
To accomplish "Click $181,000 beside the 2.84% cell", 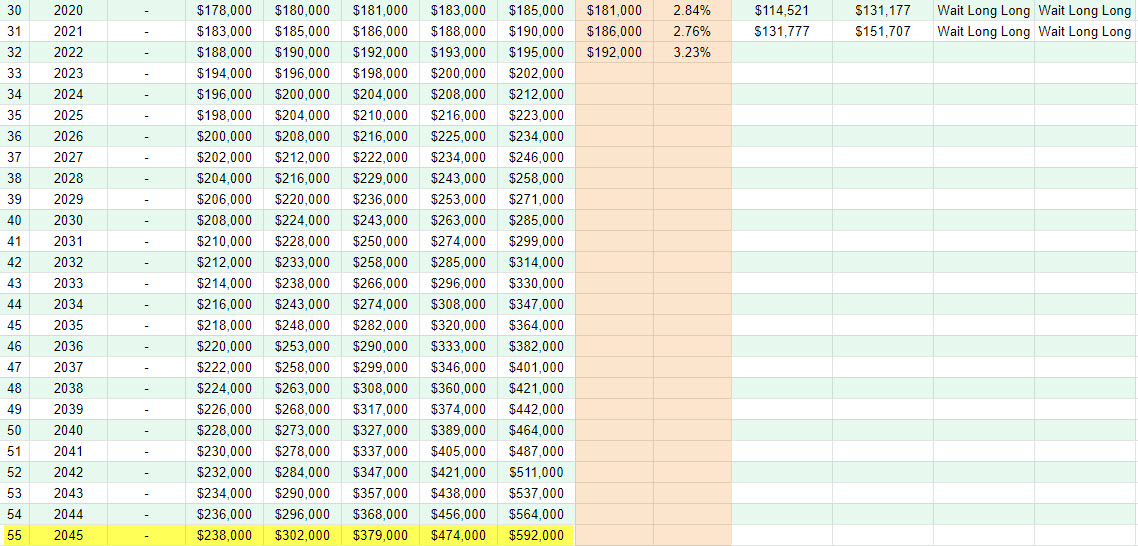I will (x=614, y=10).
